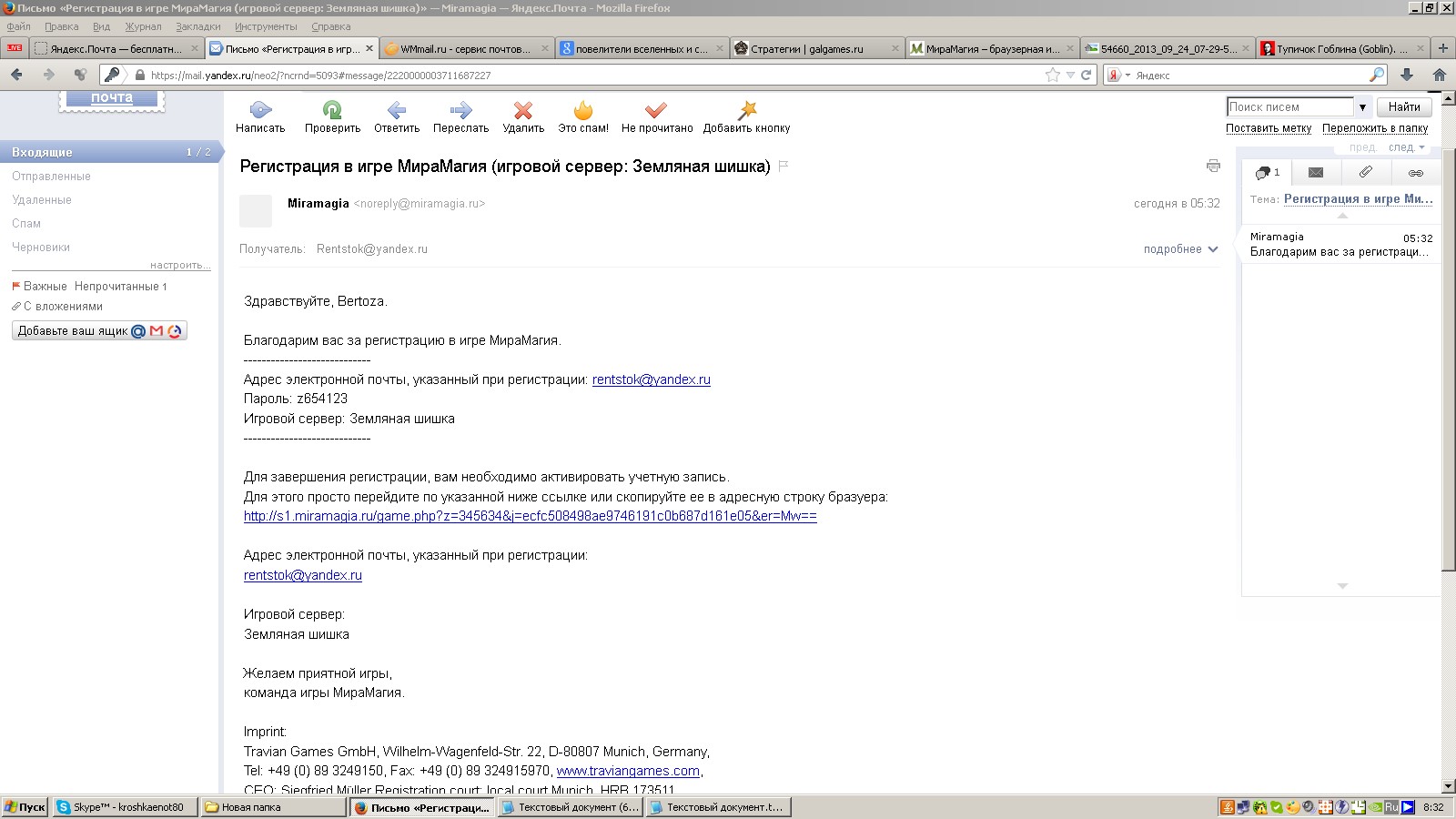
Task: Click the Проверить refresh mail icon
Action: pyautogui.click(x=332, y=110)
